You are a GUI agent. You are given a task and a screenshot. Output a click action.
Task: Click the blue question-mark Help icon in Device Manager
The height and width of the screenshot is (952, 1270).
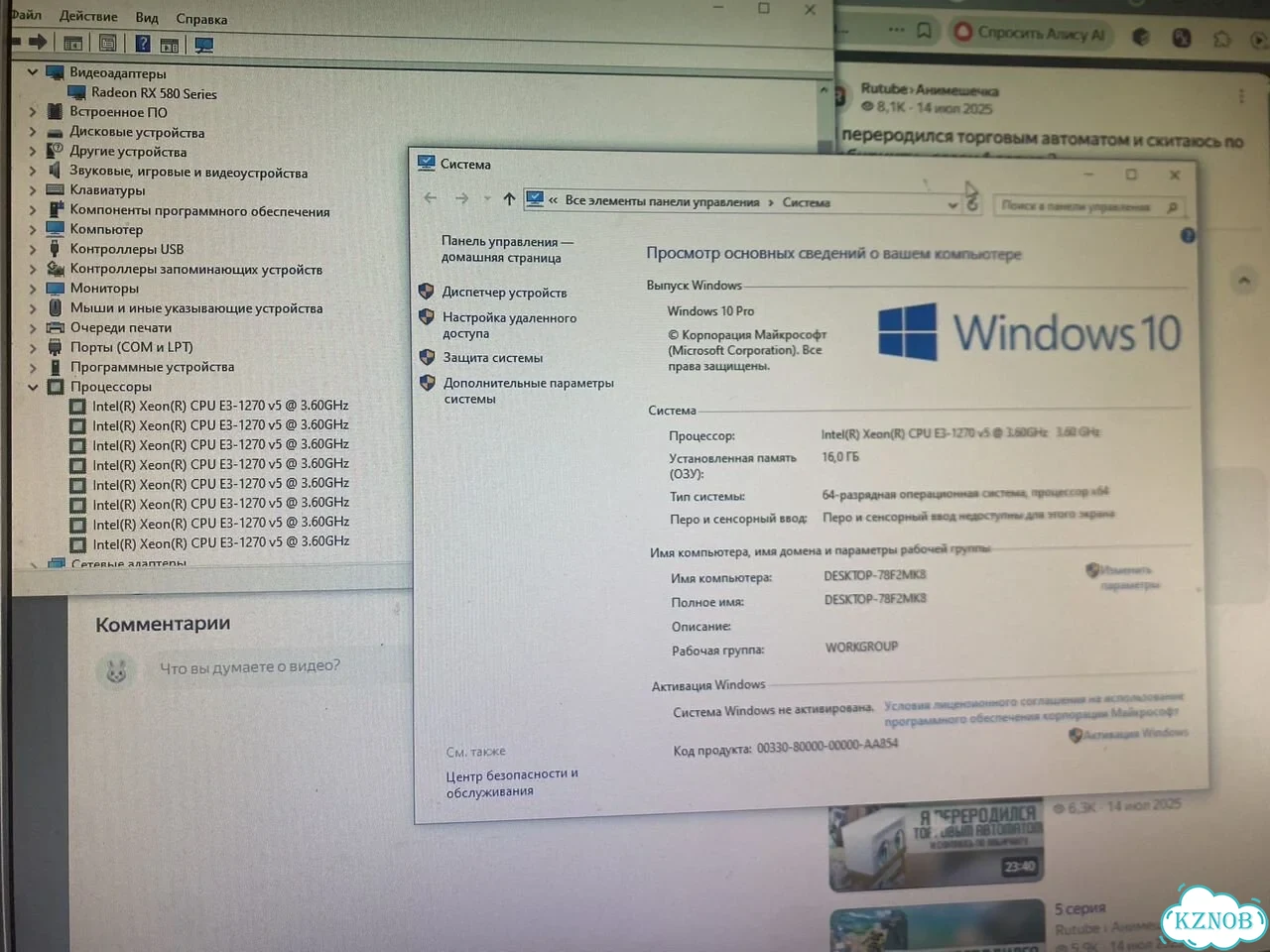pyautogui.click(x=143, y=44)
